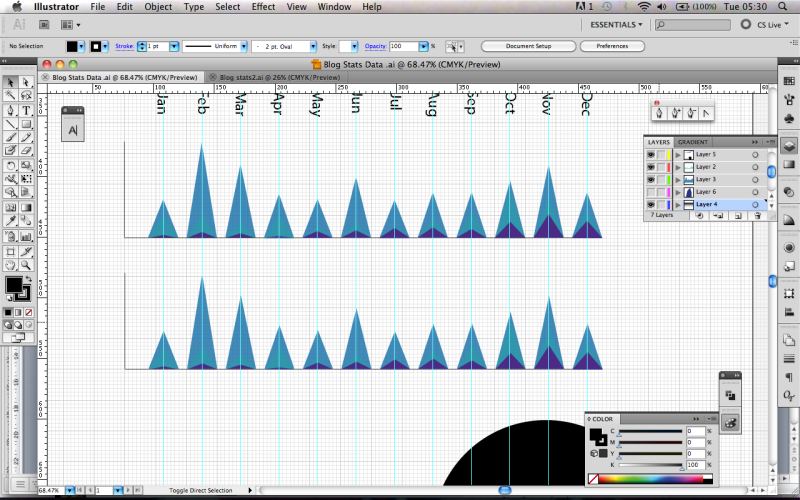
Task: Click the Document Setup button
Action: click(x=529, y=46)
